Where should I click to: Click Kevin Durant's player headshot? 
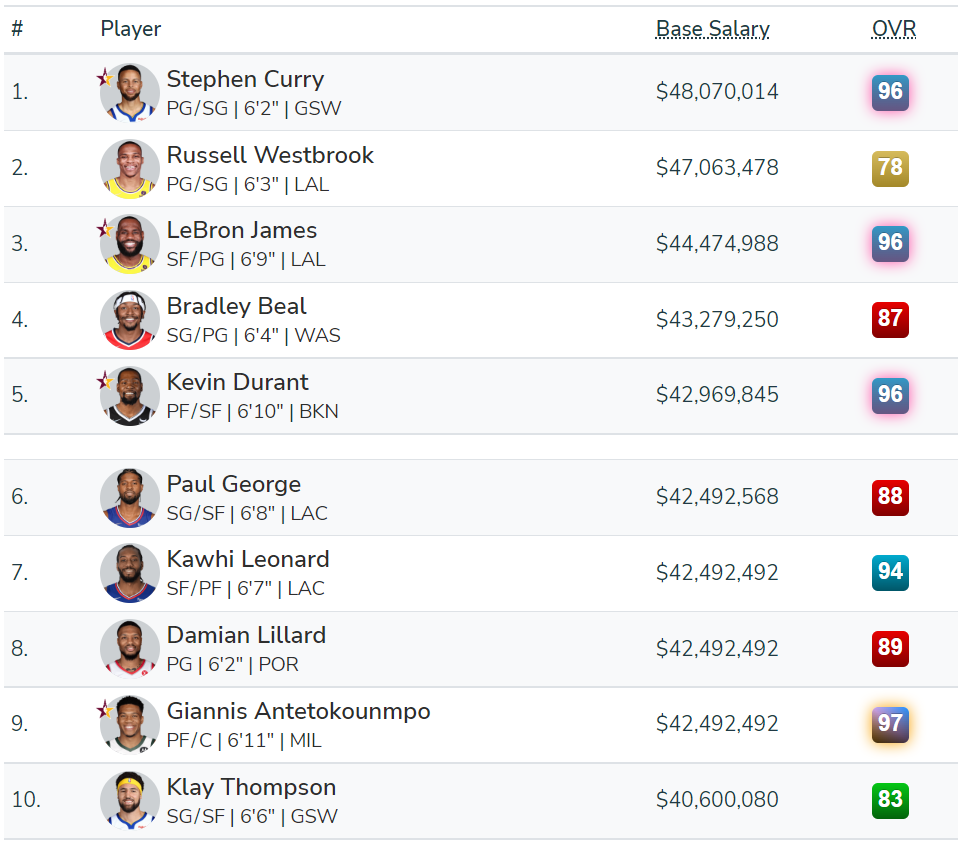[129, 396]
